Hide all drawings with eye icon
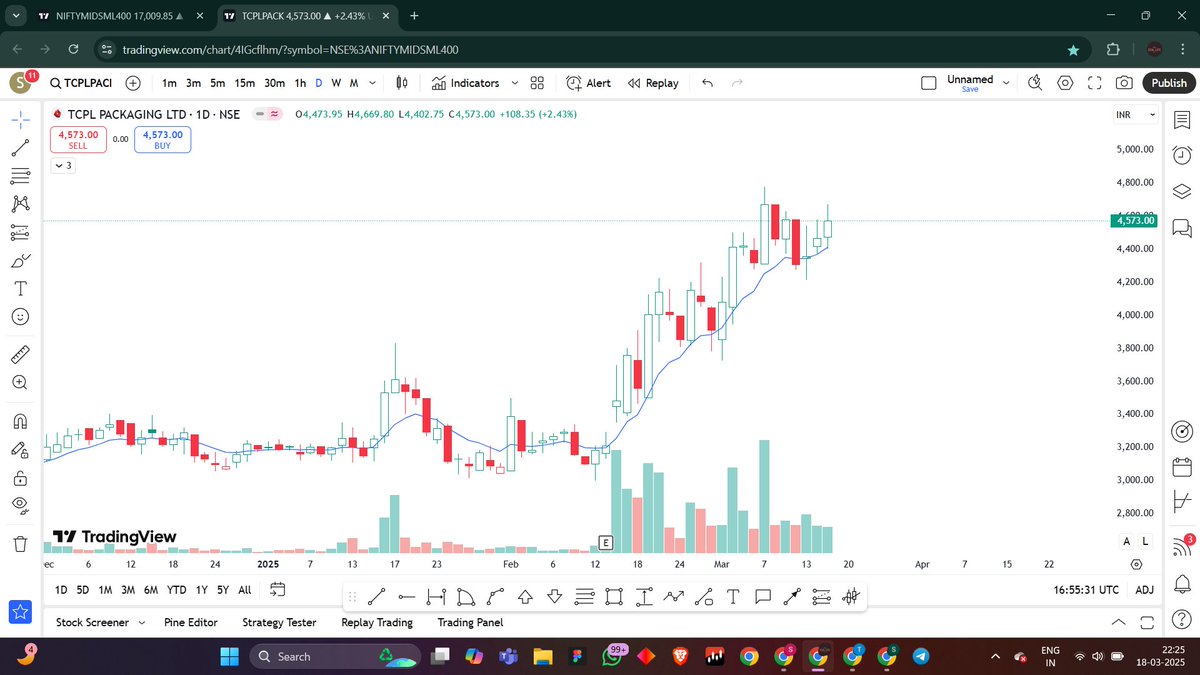This screenshot has width=1200, height=675. (20, 505)
